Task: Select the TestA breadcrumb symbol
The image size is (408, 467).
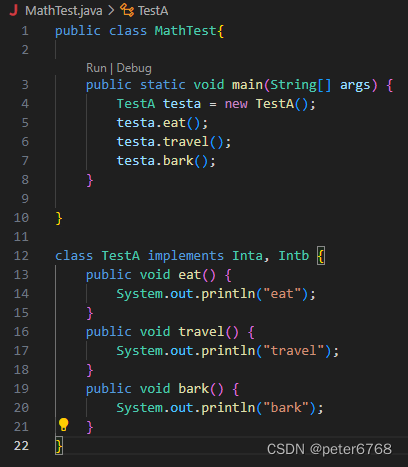Action: tap(153, 11)
